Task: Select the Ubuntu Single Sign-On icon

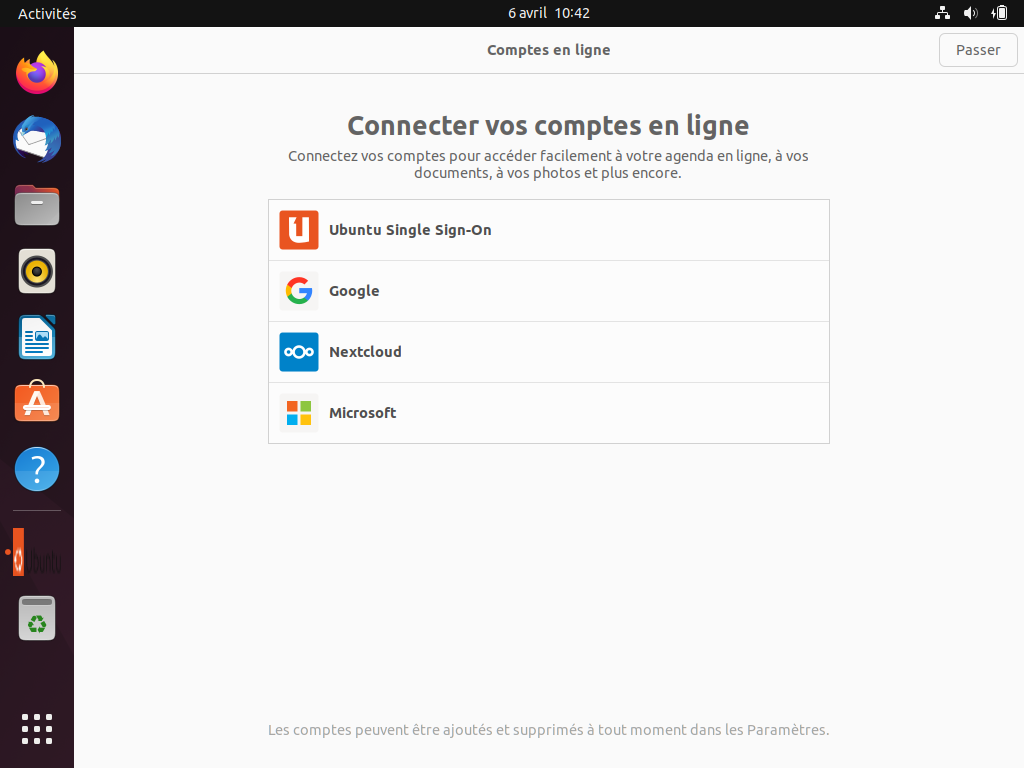Action: pos(298,230)
